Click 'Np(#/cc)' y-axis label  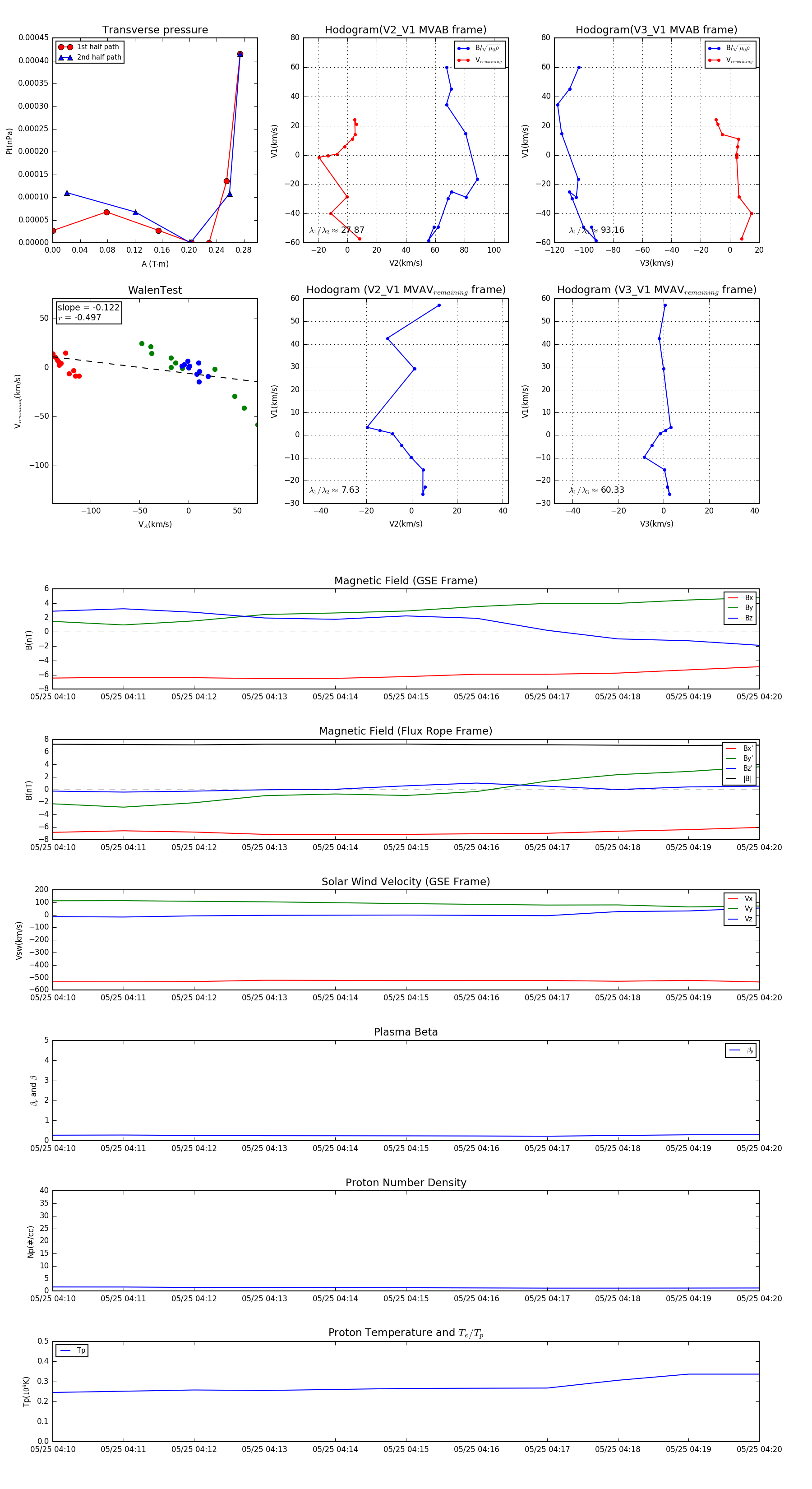pyautogui.click(x=31, y=1242)
